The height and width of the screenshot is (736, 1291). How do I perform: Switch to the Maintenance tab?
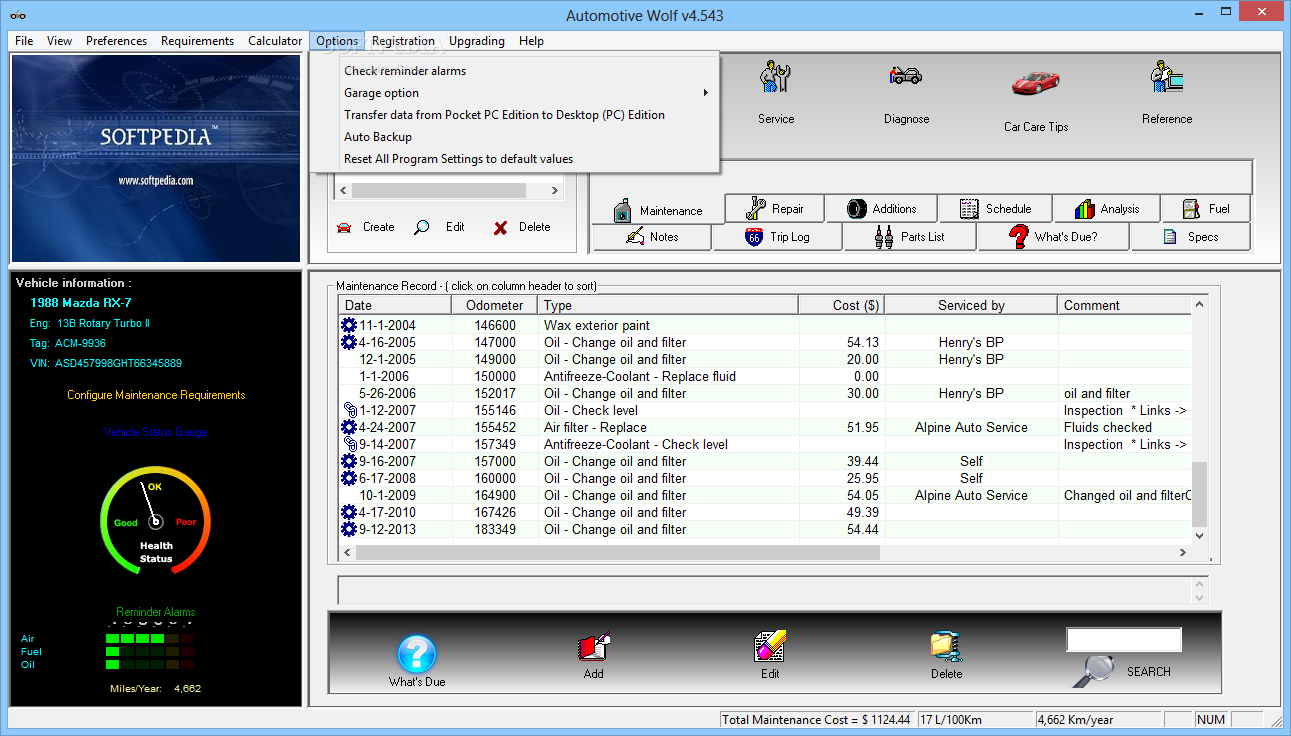(658, 210)
